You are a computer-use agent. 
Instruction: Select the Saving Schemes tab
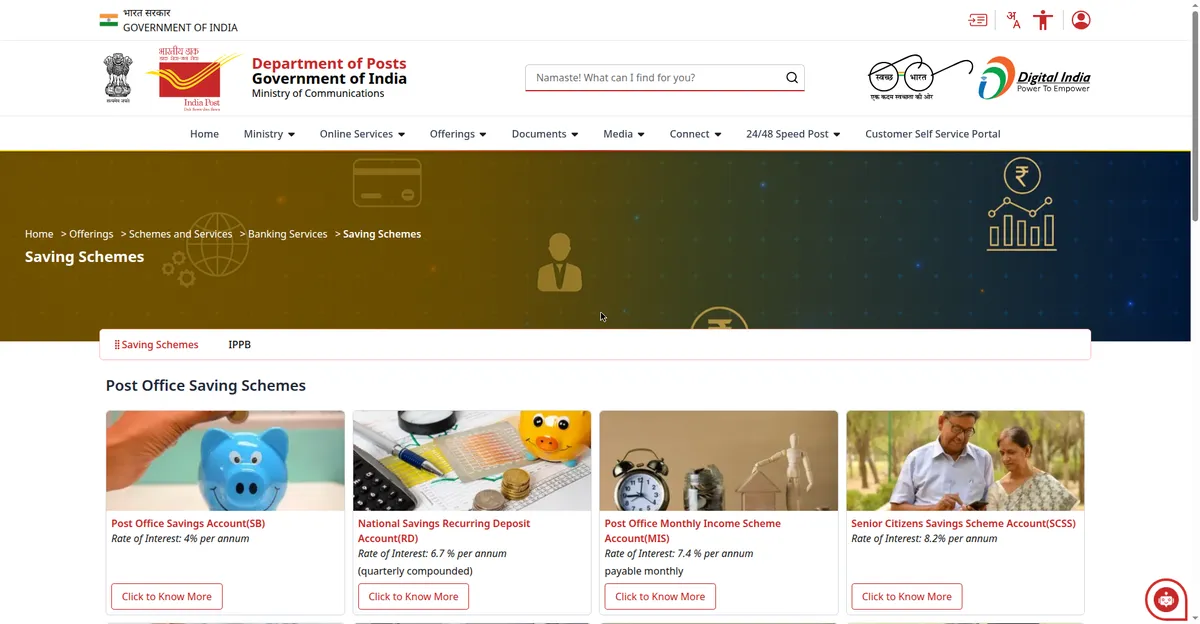pos(156,345)
